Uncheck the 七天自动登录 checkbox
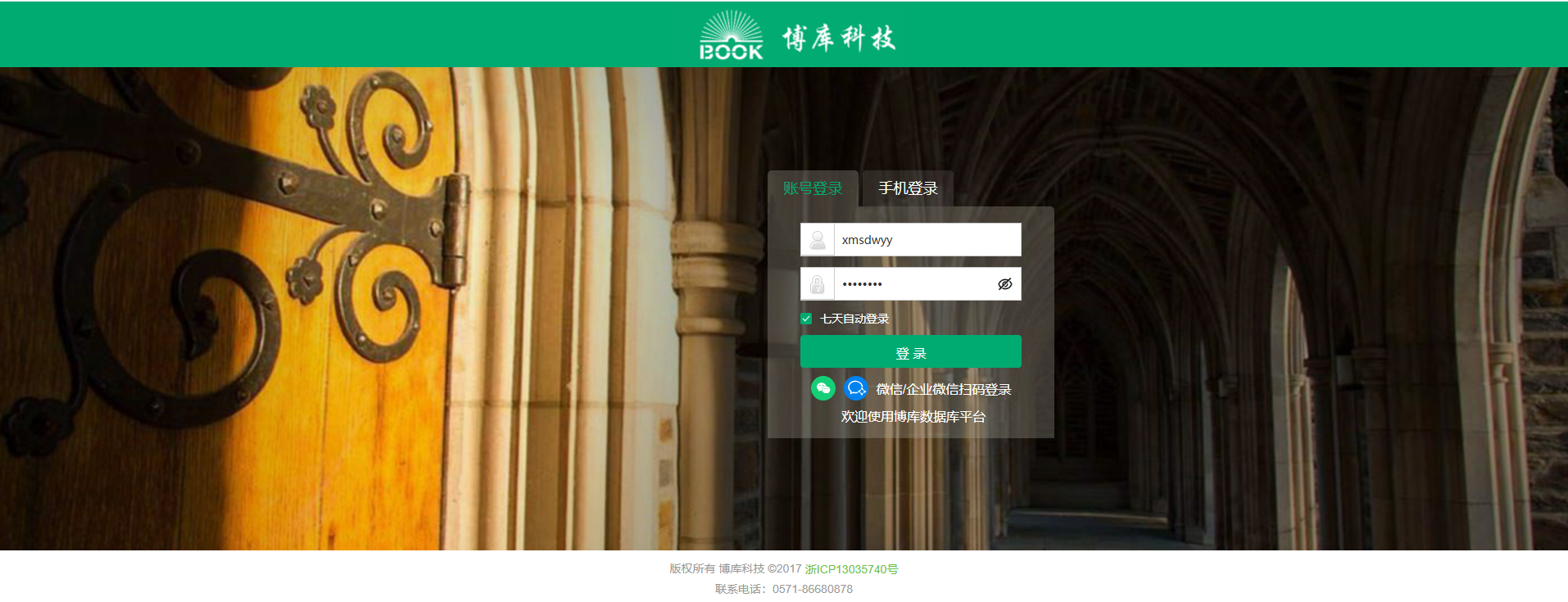This screenshot has height=602, width=1568. 806,319
